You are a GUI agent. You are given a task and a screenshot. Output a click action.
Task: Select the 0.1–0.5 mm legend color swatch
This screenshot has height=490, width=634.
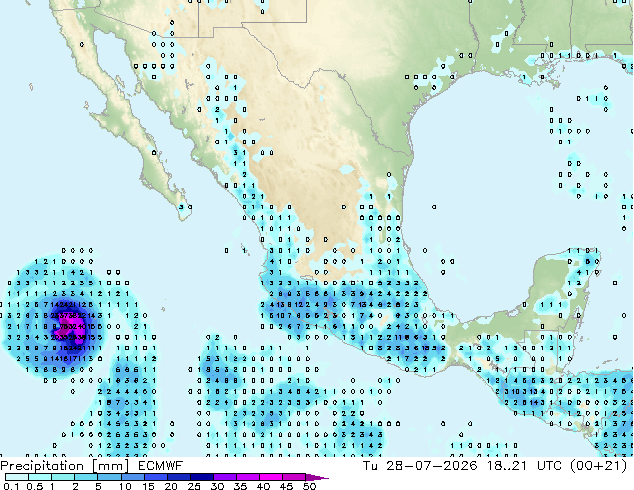pos(17,477)
